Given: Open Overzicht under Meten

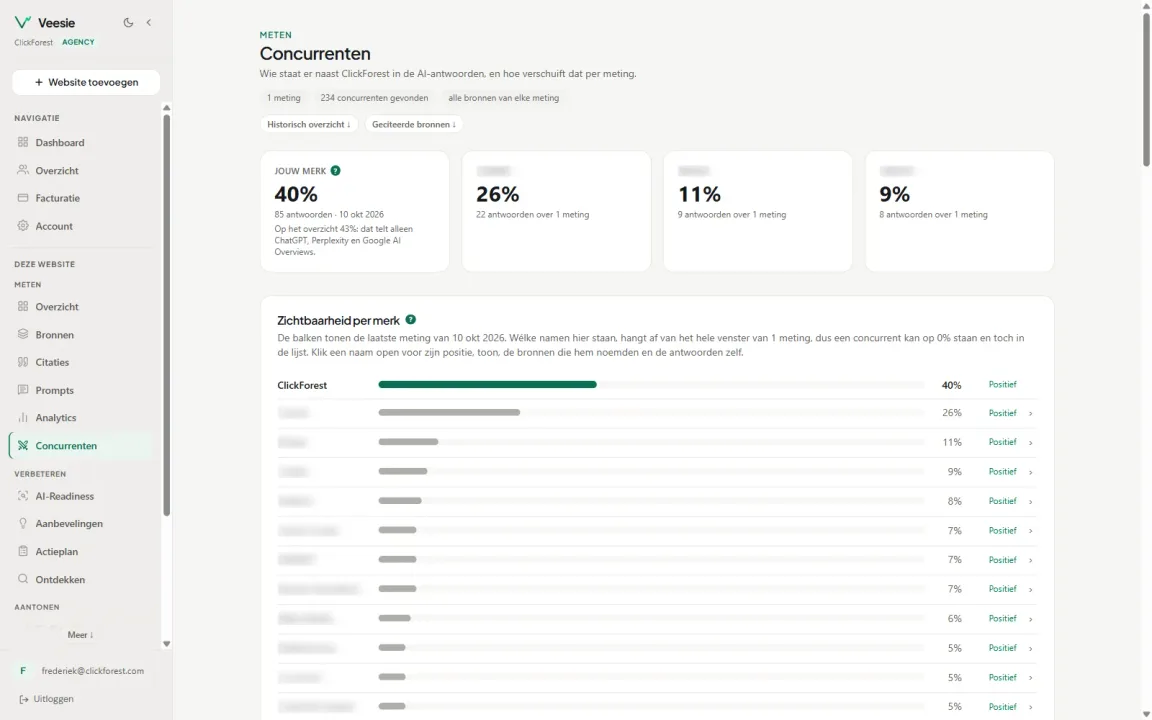Looking at the screenshot, I should 57,306.
